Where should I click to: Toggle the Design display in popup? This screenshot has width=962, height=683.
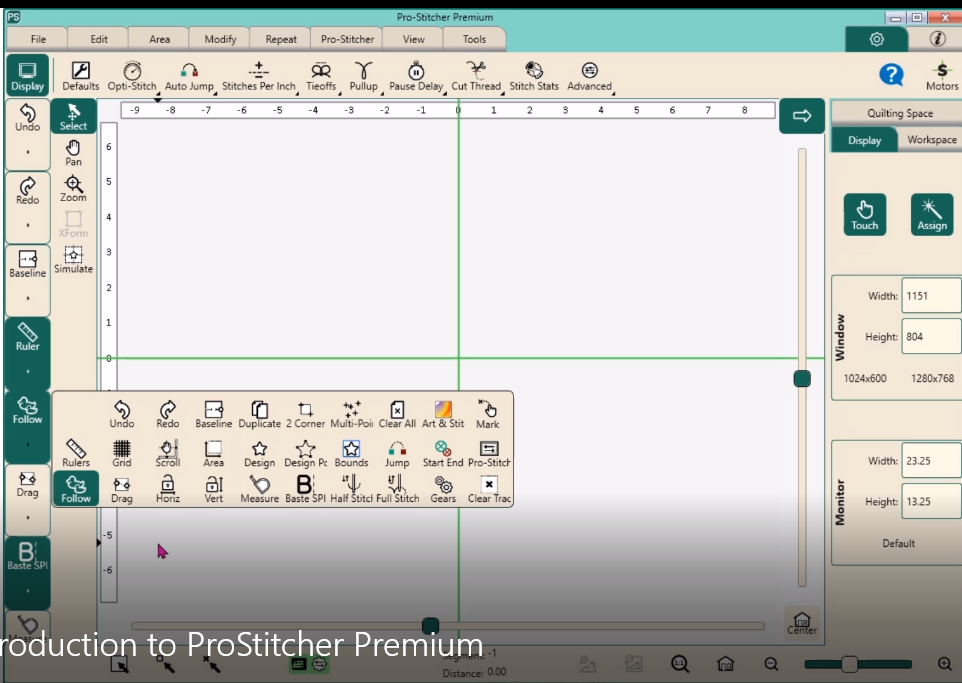pyautogui.click(x=260, y=453)
